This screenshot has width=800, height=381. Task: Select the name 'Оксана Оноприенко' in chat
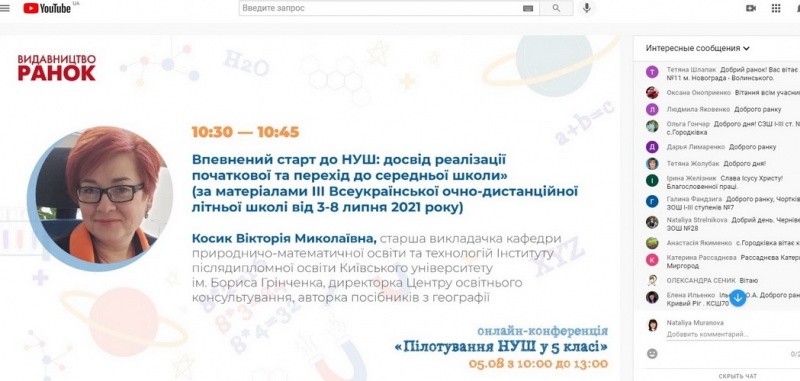pyautogui.click(x=698, y=93)
